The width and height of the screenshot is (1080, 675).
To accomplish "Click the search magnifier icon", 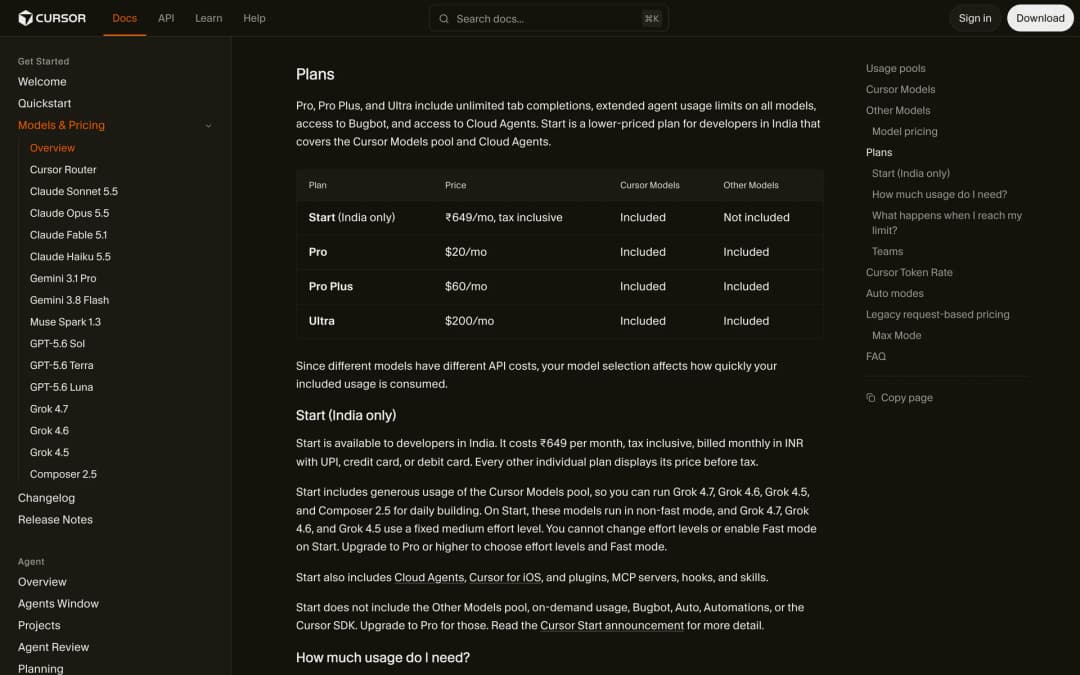I will 444,19.
